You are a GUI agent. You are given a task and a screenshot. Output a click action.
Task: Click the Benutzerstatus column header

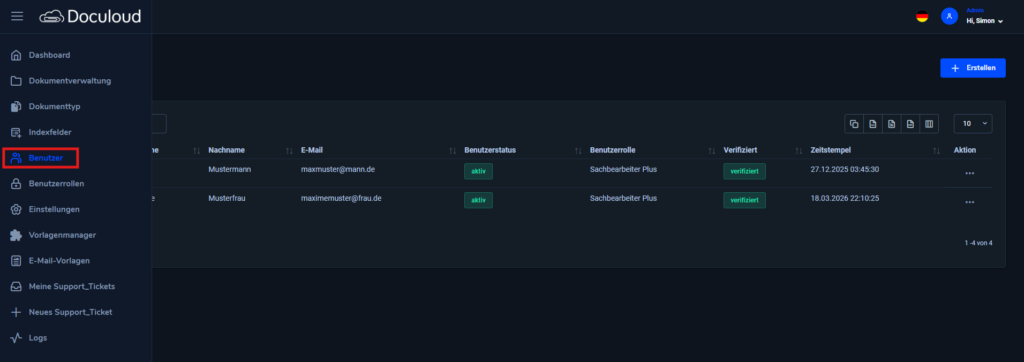tap(490, 150)
